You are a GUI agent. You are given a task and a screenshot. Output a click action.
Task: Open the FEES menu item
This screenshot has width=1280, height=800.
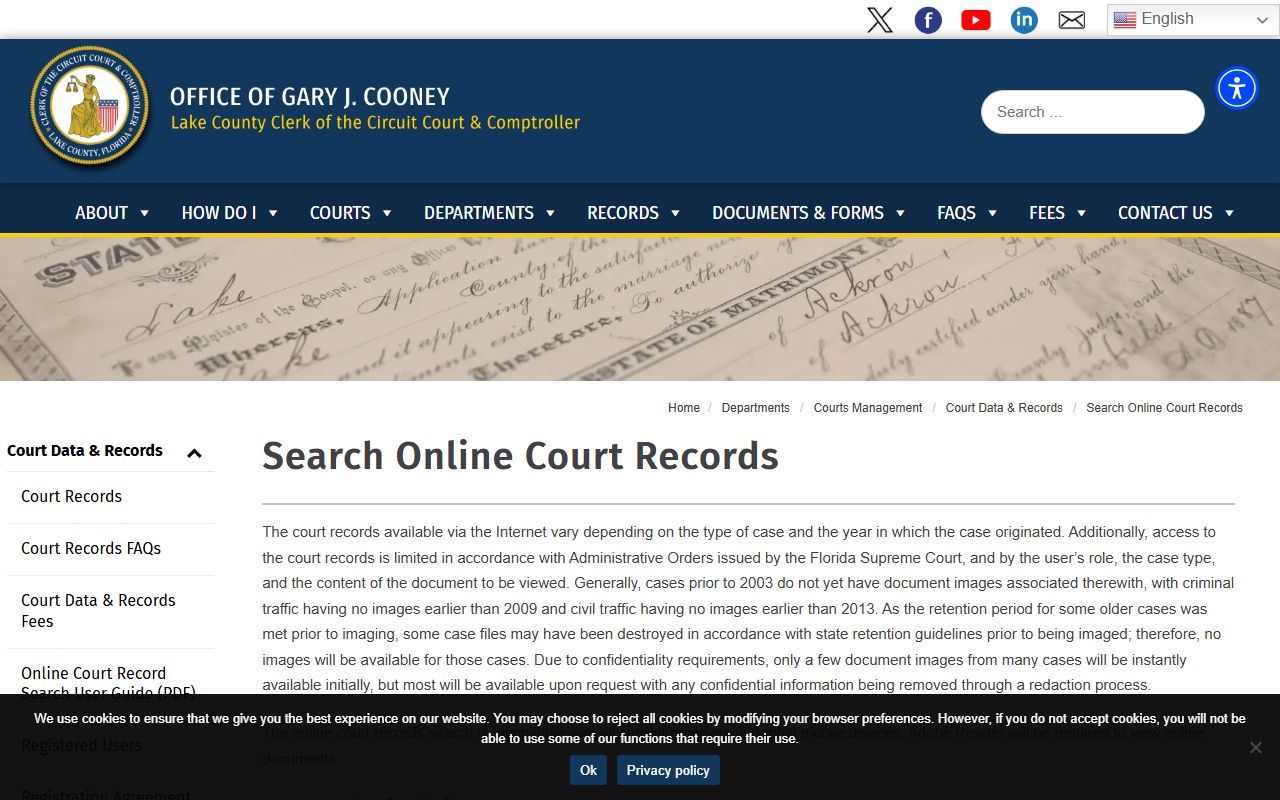[x=1047, y=213]
